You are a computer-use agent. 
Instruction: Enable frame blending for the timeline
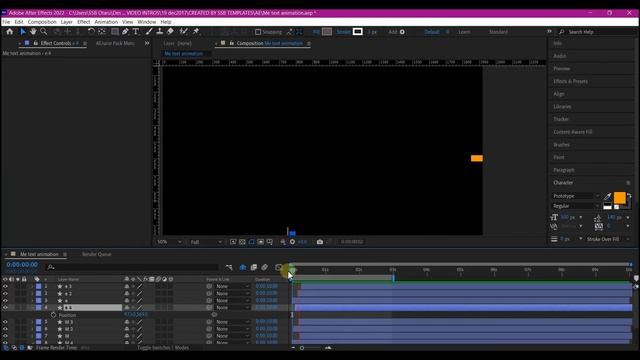[x=253, y=267]
